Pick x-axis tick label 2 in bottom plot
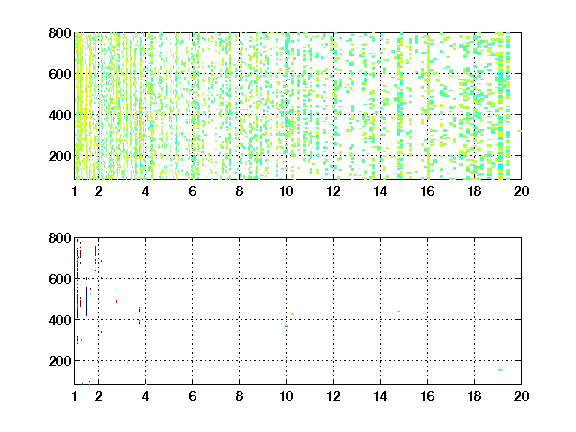 tap(98, 396)
